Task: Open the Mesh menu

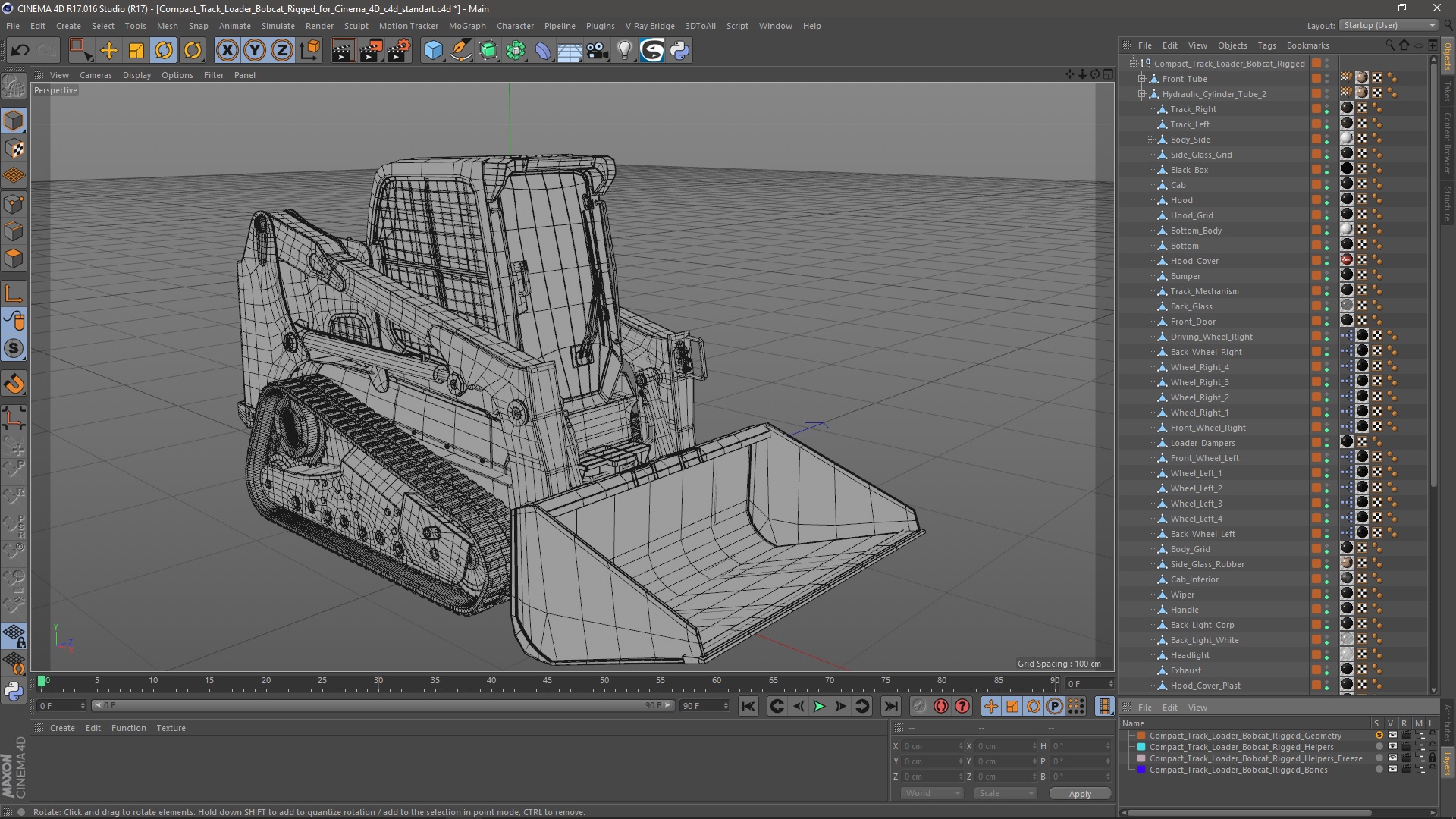Action: coord(167,26)
